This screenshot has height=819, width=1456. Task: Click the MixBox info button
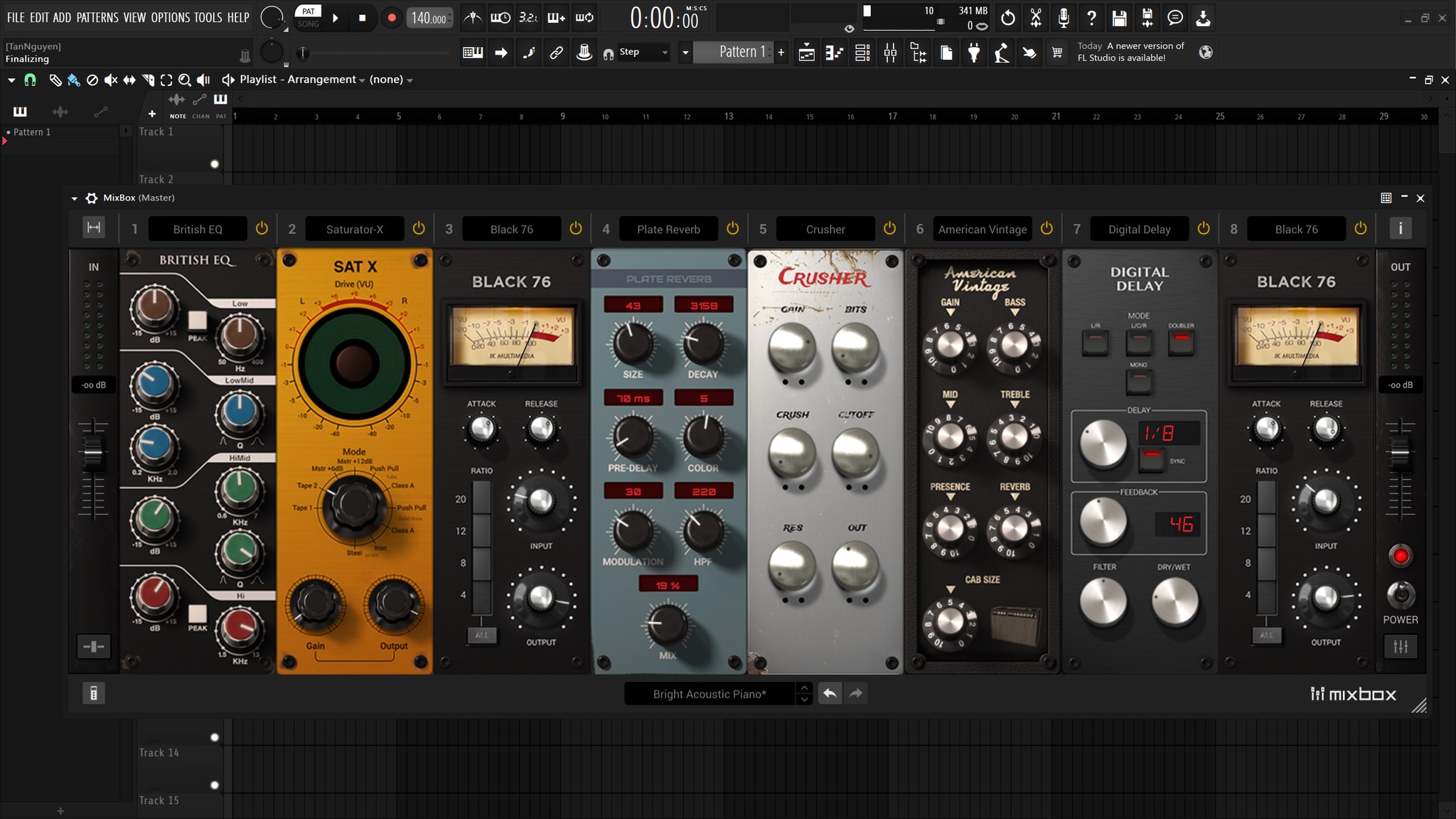point(1401,228)
